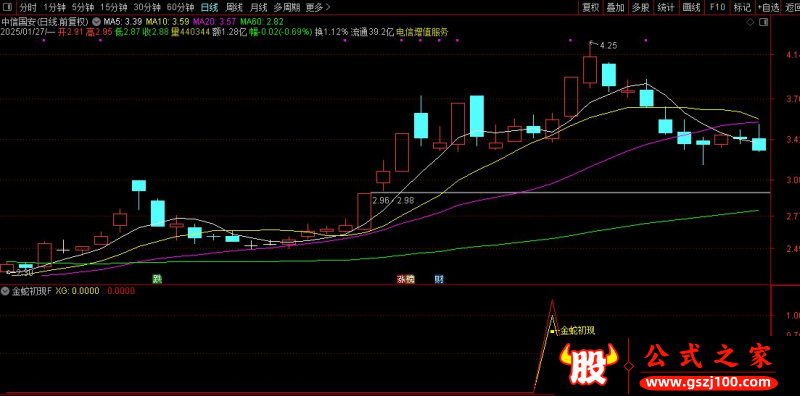The image size is (800, 396).
Task: Expand the 金蛇初现F indicator dropdown arrow
Action: [6, 291]
